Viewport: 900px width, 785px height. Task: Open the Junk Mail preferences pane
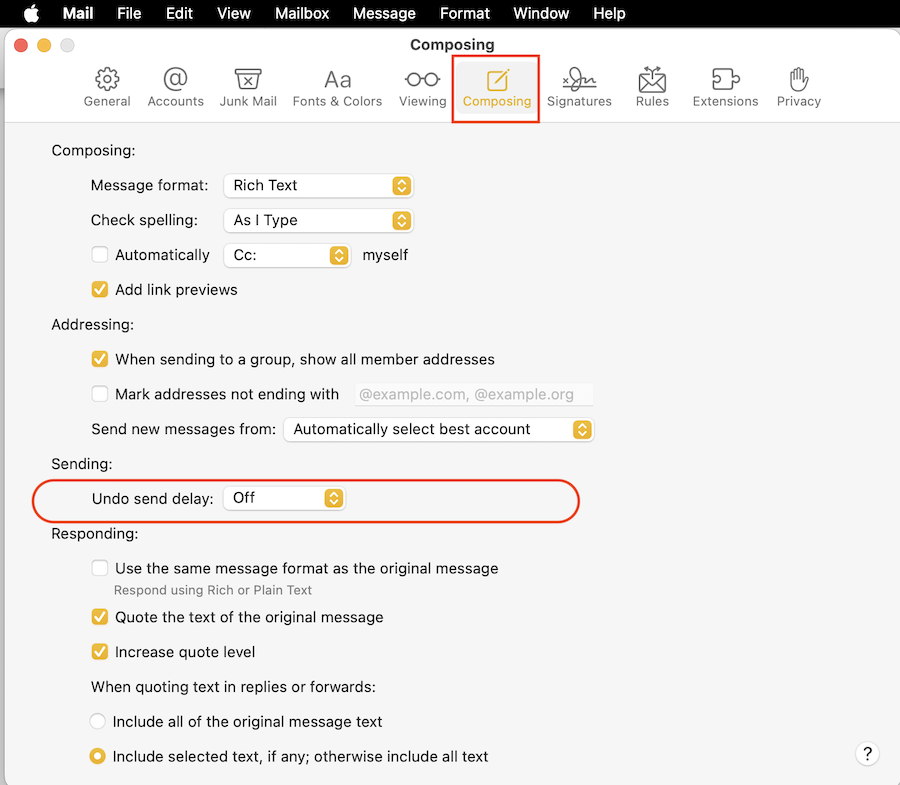click(x=248, y=88)
